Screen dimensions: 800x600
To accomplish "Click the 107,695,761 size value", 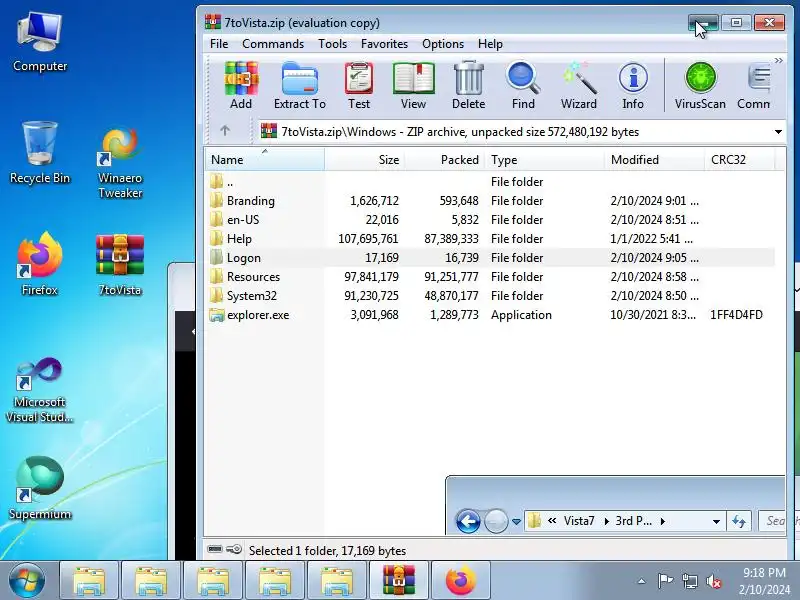I will (x=368, y=239).
